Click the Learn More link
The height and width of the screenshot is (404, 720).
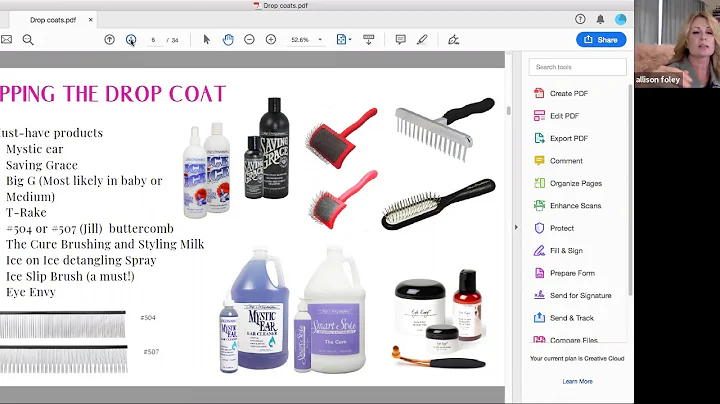pos(577,382)
